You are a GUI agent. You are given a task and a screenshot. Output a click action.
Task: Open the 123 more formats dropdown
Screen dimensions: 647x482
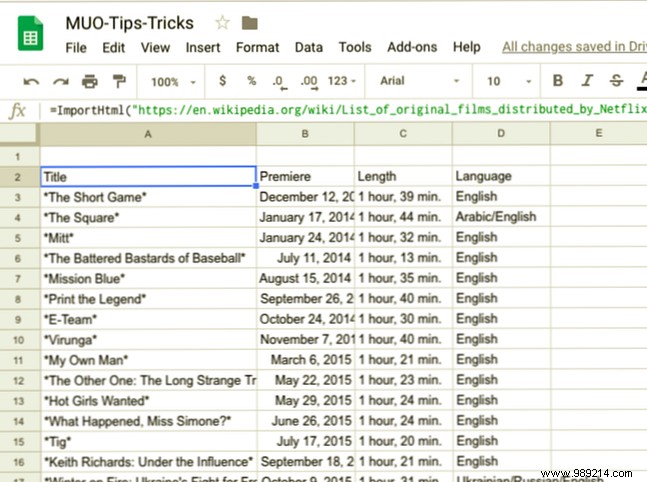341,81
